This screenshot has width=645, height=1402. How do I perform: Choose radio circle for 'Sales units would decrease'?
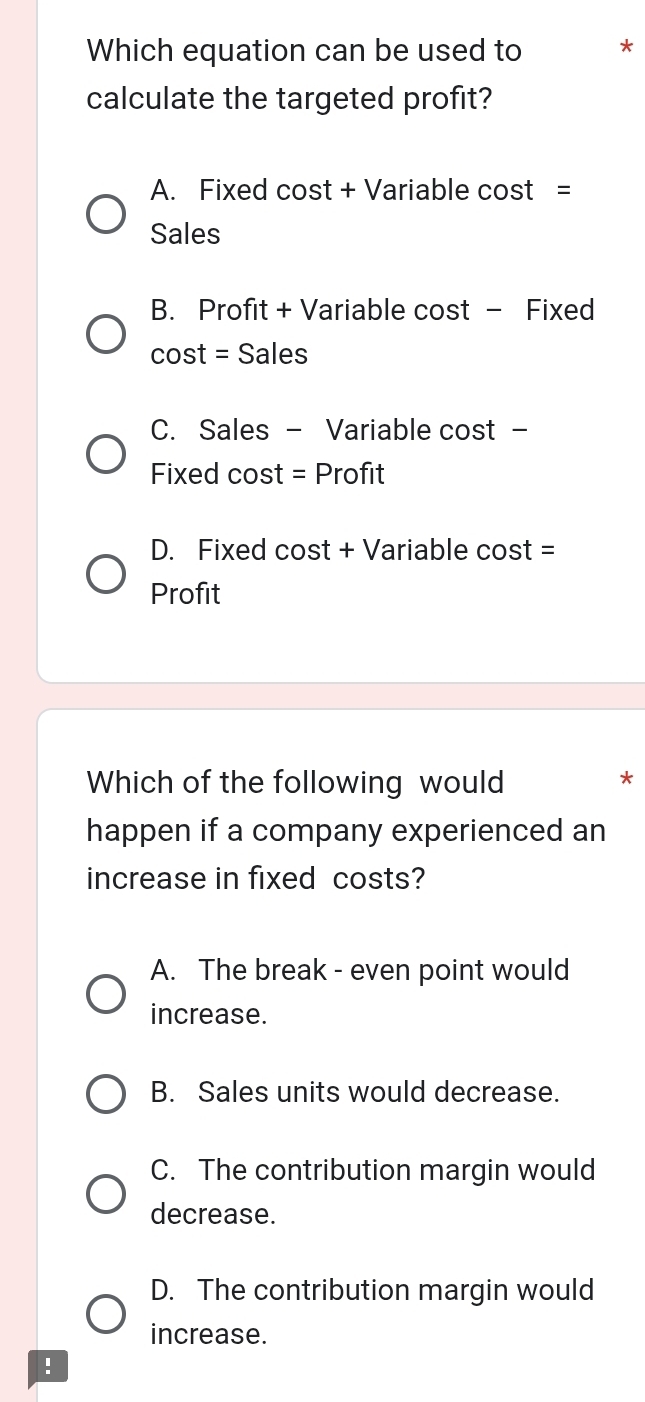106,1093
